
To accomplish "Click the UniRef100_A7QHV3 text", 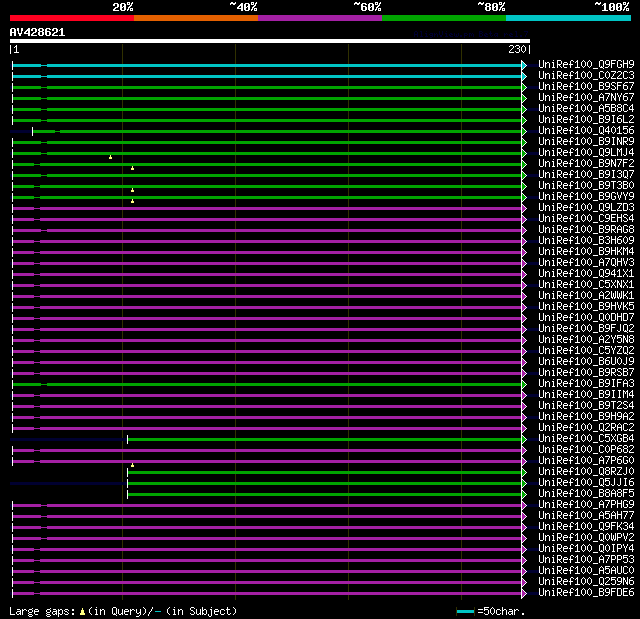I will 586,263.
